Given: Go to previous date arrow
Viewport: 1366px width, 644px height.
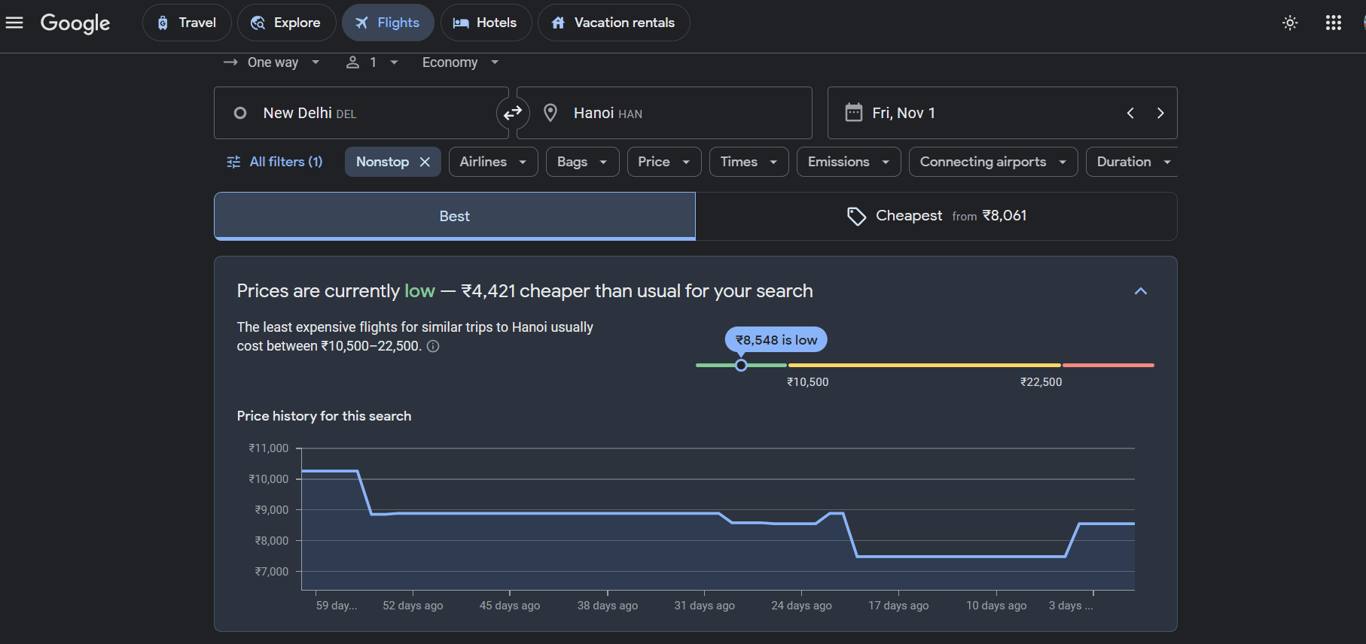Looking at the screenshot, I should [1130, 113].
